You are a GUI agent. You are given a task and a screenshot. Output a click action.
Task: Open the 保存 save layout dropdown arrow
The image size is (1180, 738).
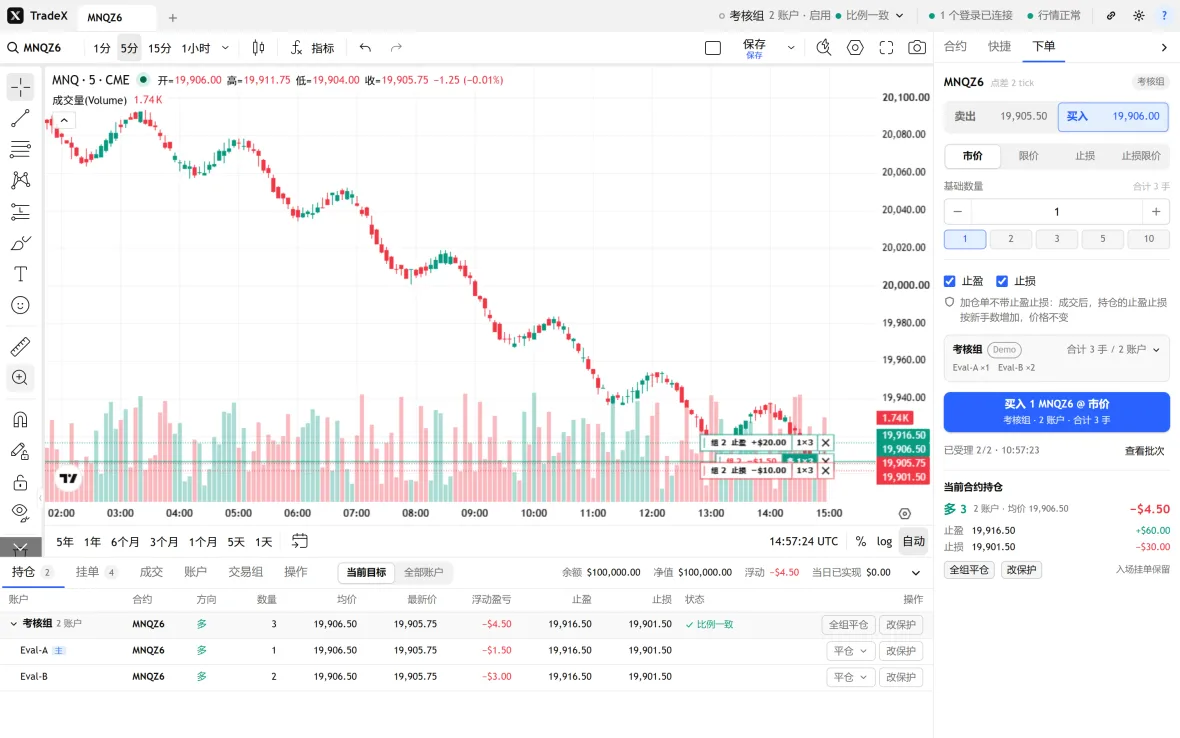(791, 48)
